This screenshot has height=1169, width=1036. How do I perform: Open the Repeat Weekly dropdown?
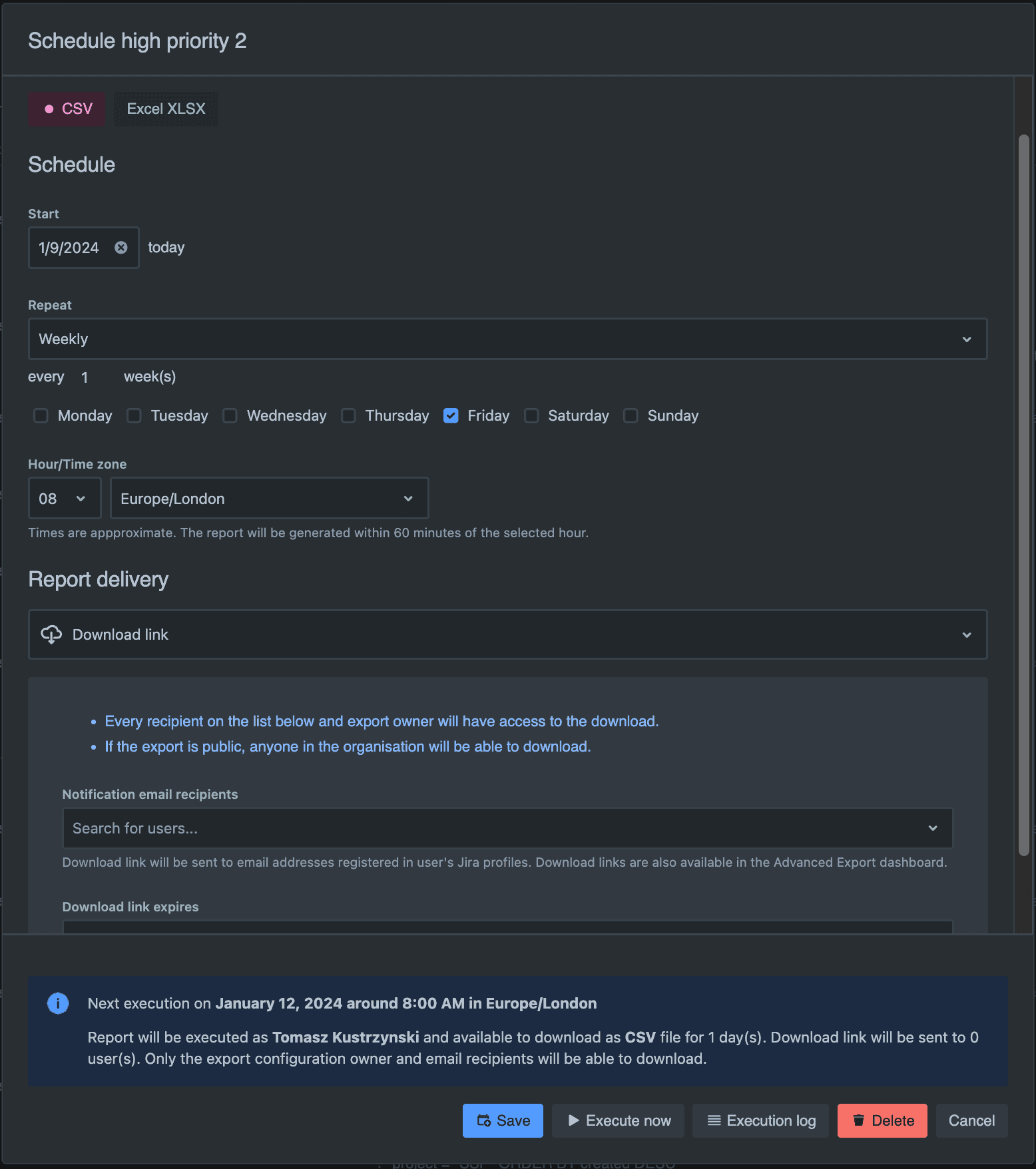tap(507, 339)
